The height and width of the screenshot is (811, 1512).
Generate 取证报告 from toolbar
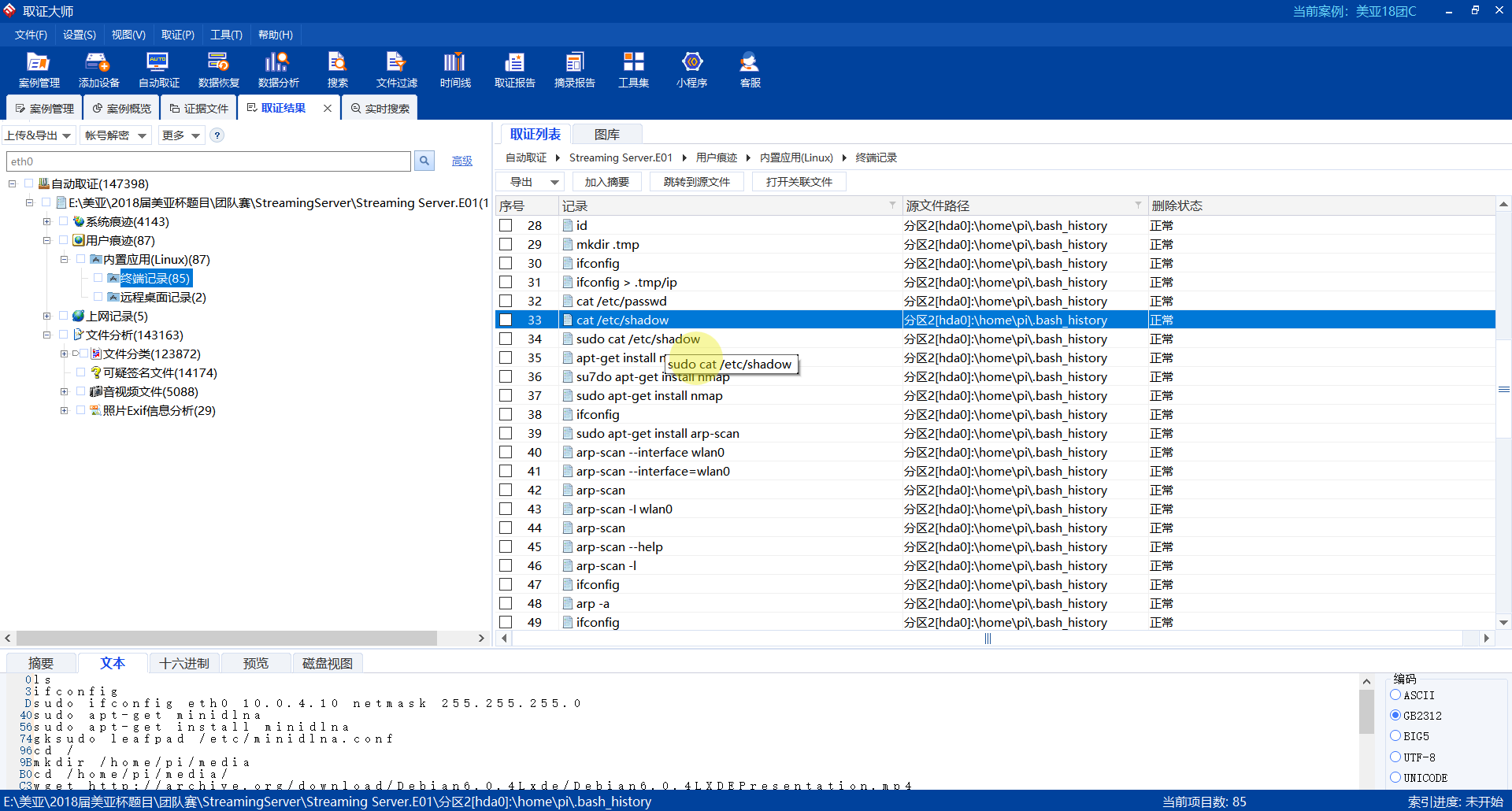tap(514, 69)
